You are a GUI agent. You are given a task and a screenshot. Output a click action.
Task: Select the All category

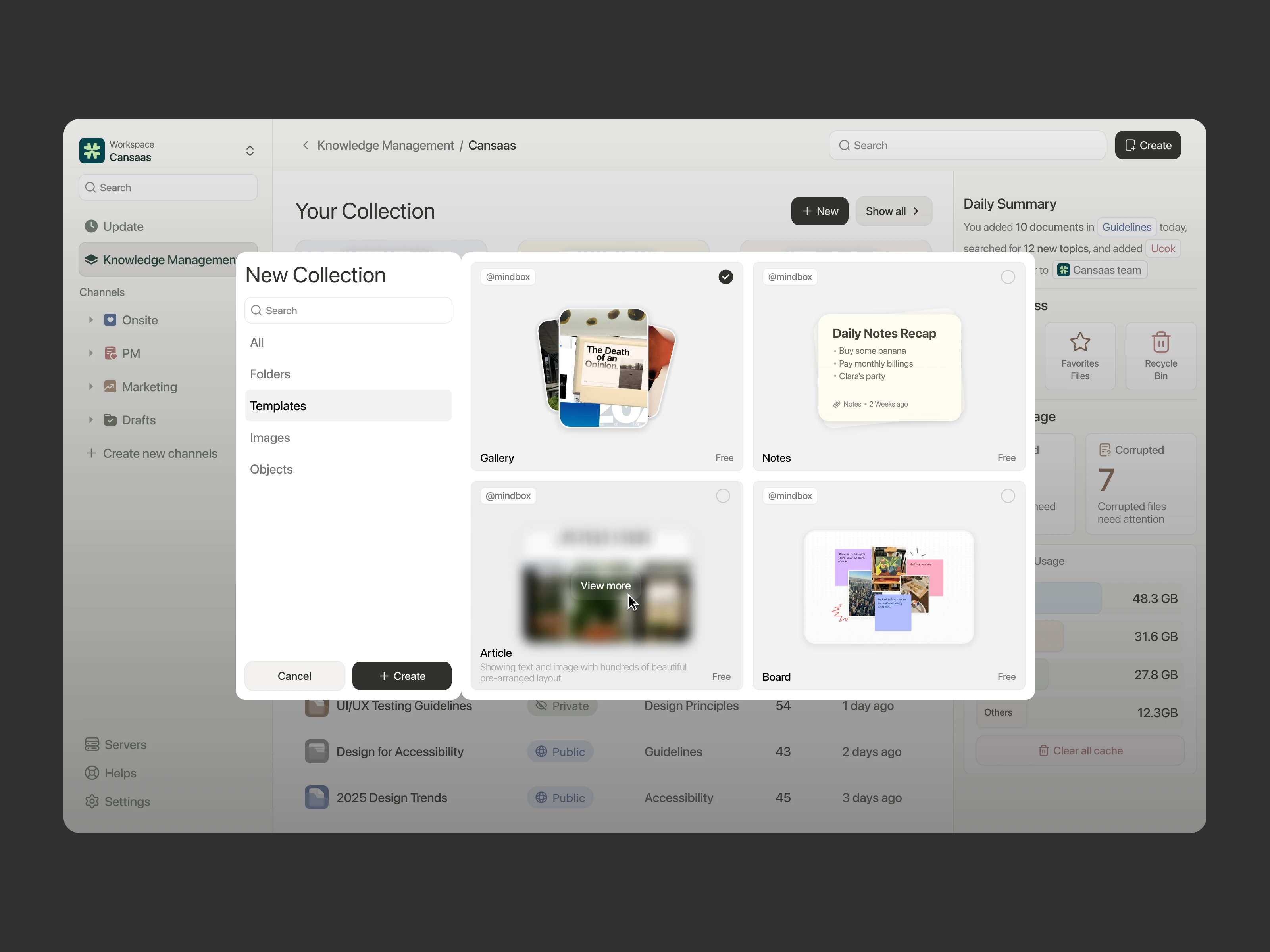point(348,343)
